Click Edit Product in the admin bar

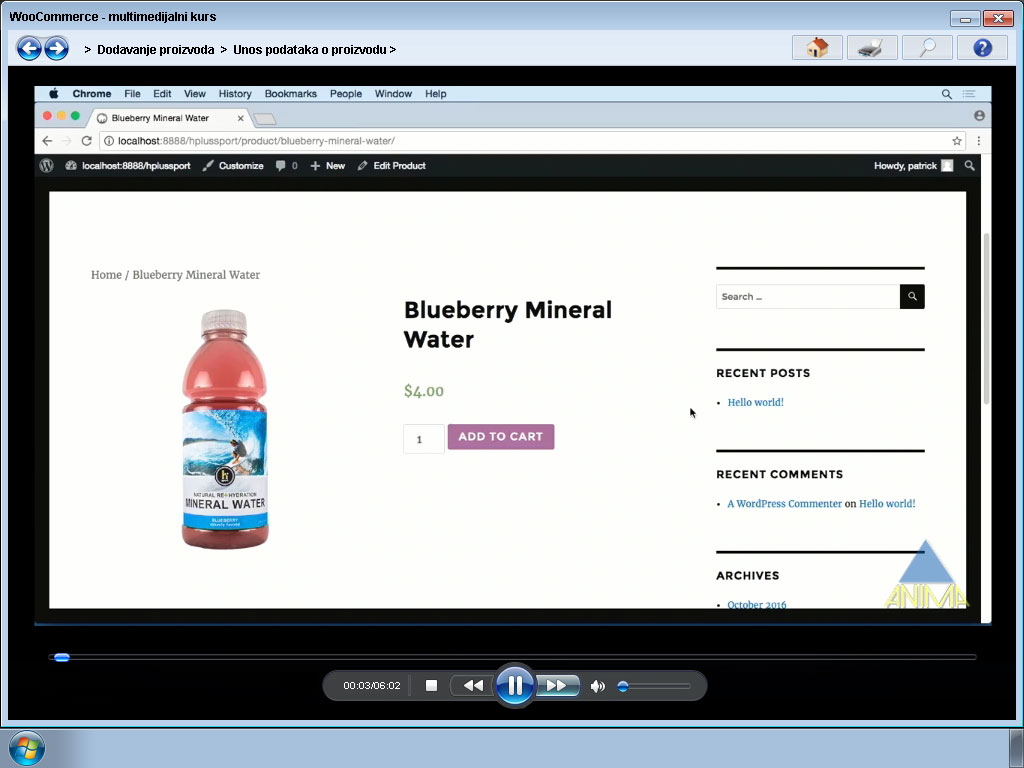tap(399, 166)
